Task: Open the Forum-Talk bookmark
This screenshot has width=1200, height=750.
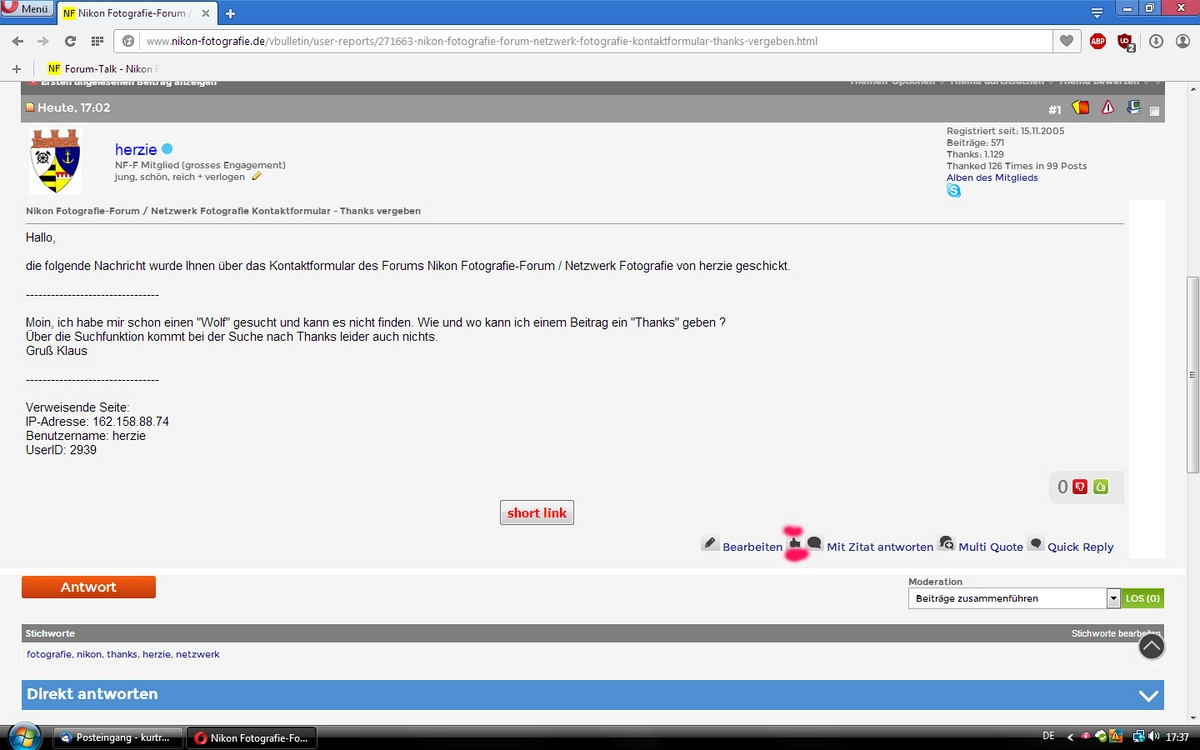Action: click(x=103, y=68)
